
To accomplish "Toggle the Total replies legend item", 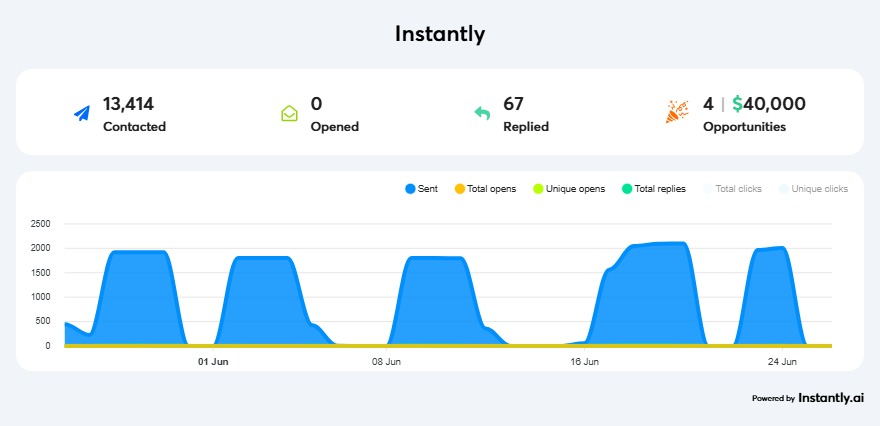I will point(654,189).
